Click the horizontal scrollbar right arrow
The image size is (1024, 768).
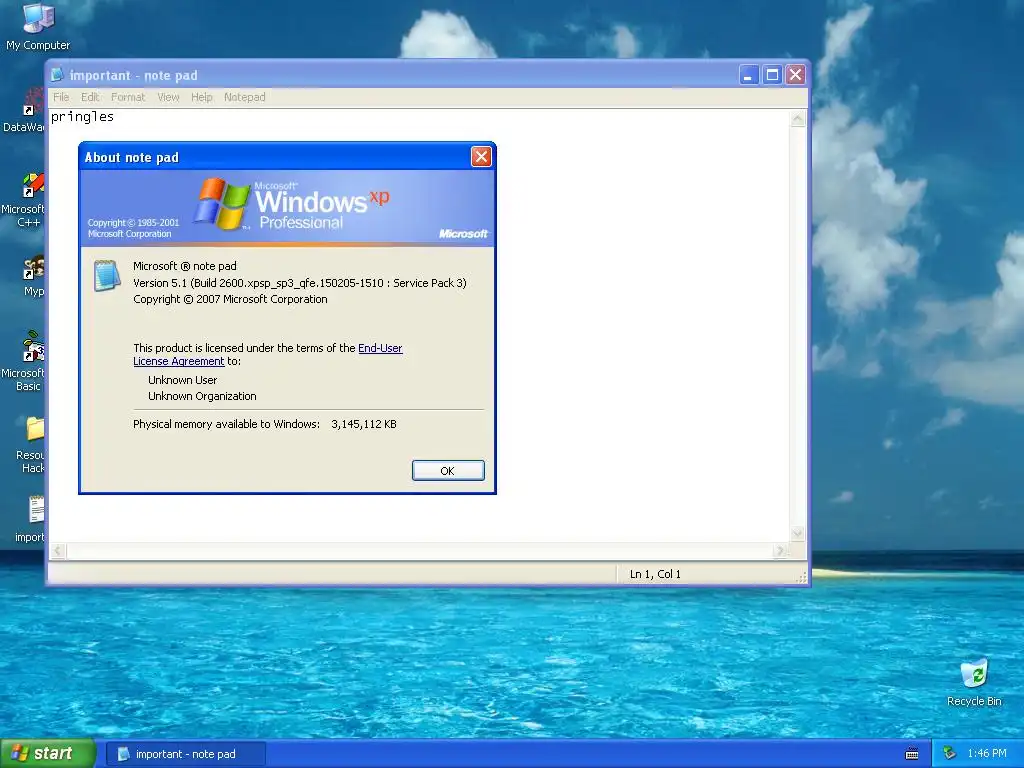coord(780,551)
